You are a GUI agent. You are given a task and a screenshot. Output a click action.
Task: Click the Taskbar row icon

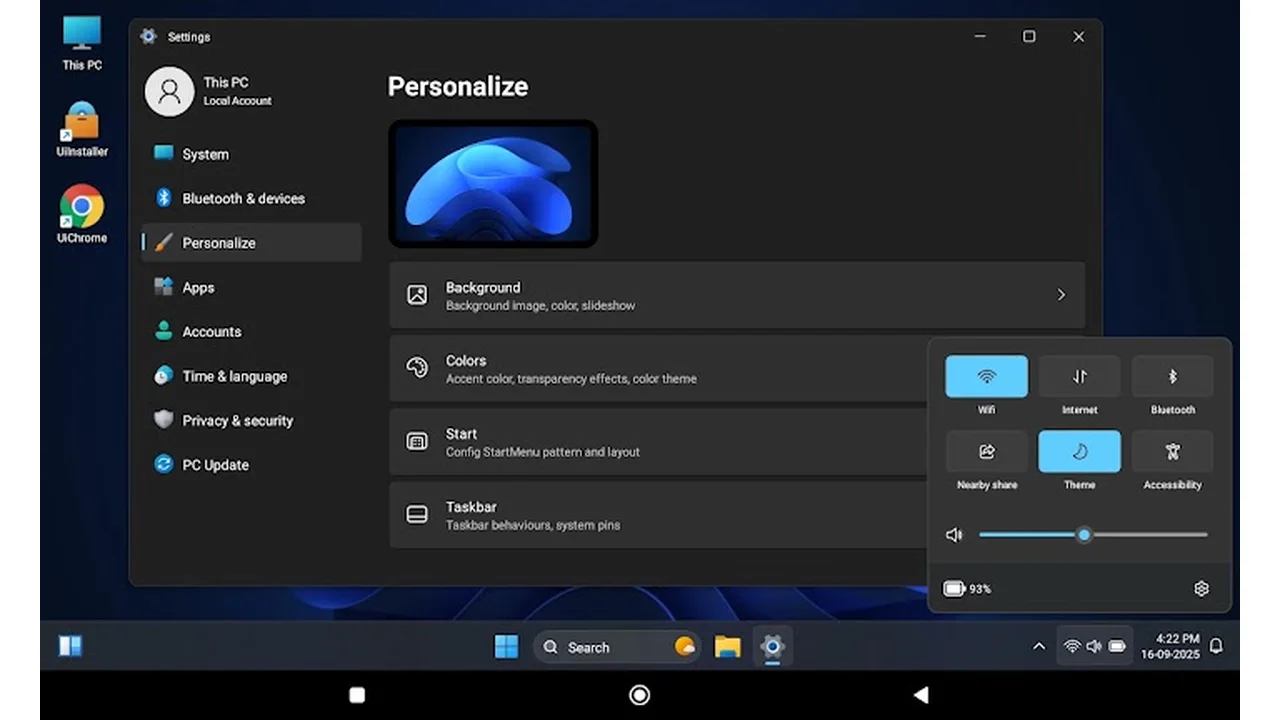click(417, 514)
